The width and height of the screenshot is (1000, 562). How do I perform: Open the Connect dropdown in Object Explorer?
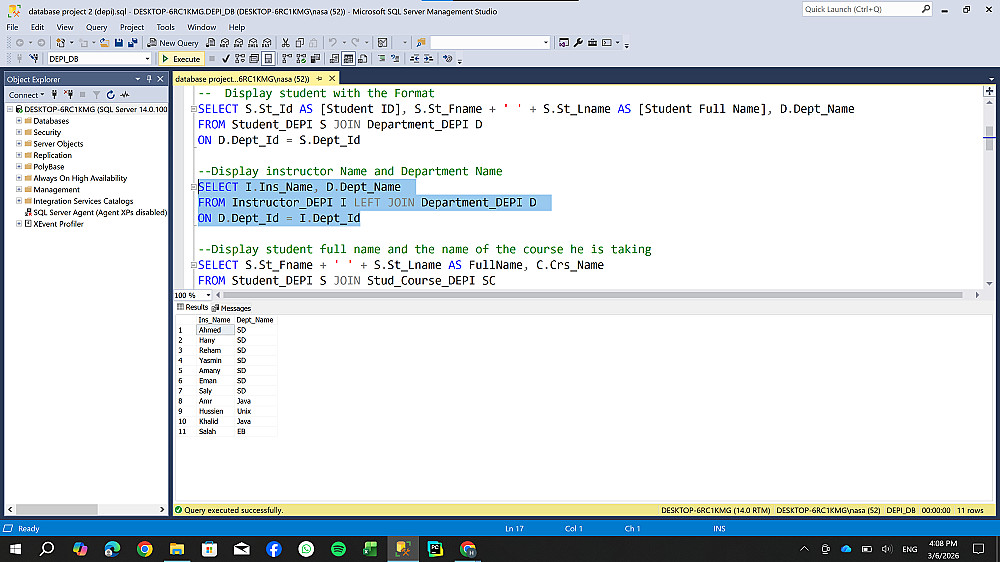[x=26, y=95]
